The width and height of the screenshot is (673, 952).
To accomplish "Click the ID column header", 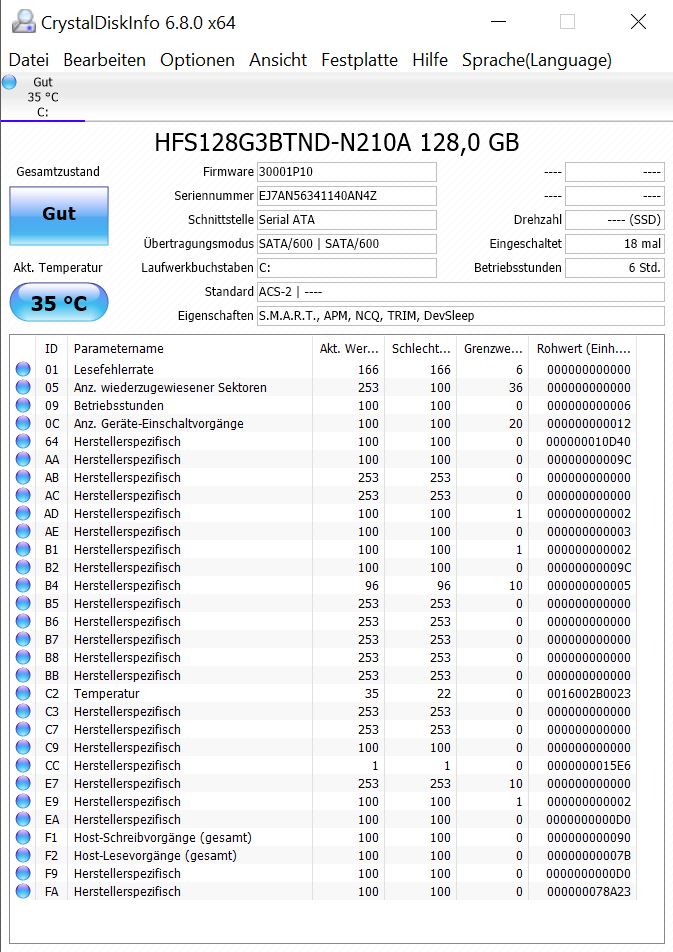I will pyautogui.click(x=52, y=348).
